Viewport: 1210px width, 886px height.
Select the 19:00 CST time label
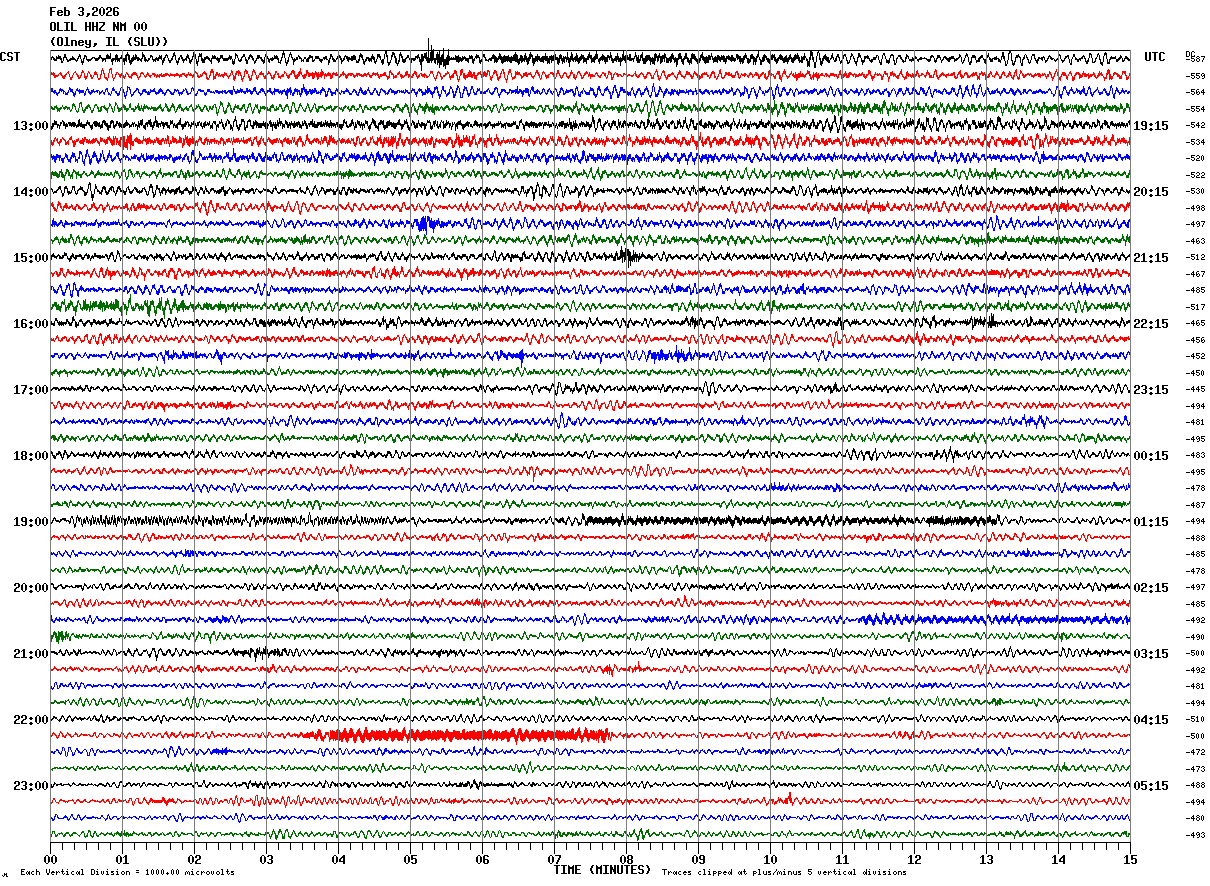pyautogui.click(x=30, y=522)
